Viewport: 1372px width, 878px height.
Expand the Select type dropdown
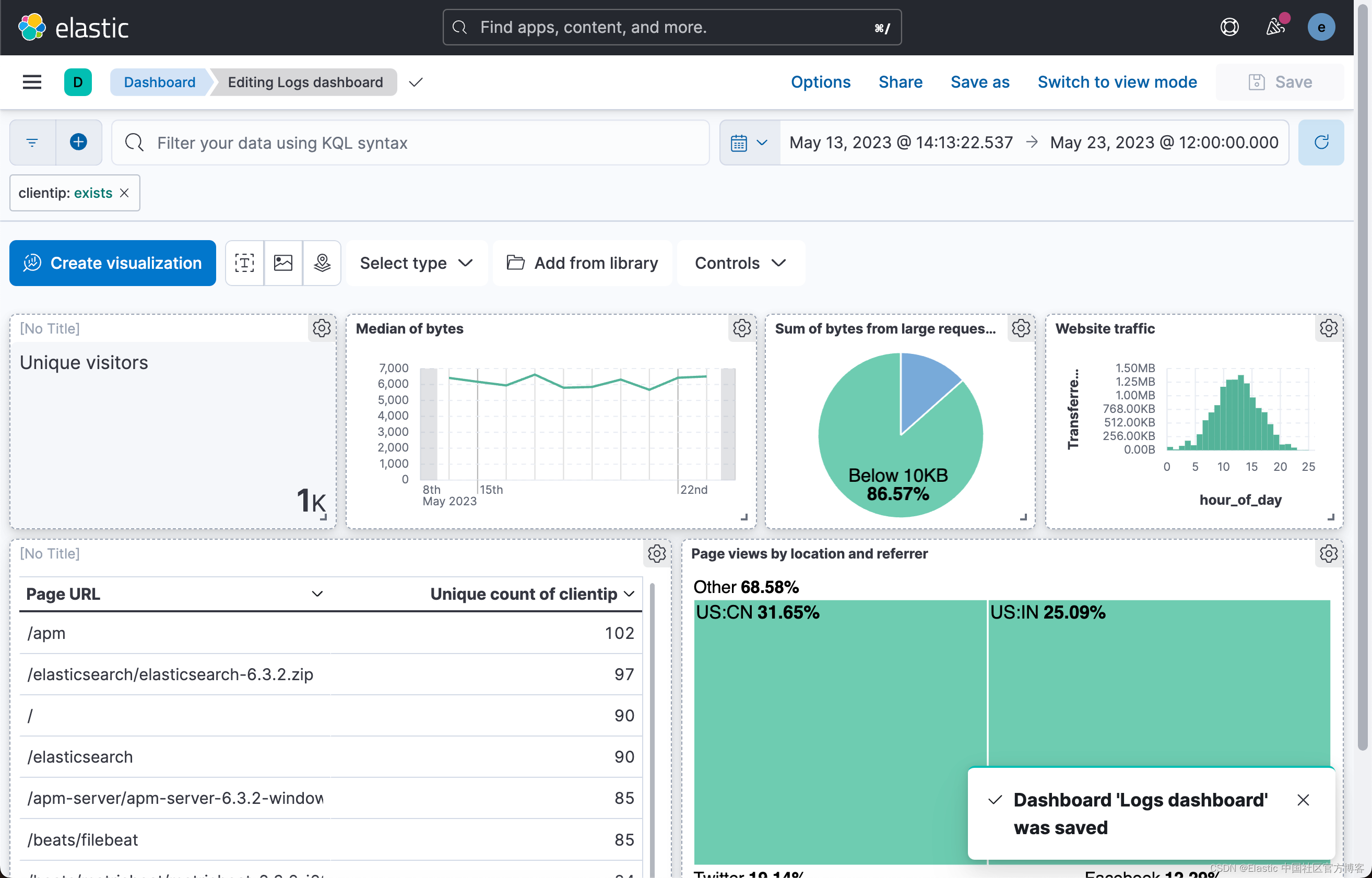click(x=416, y=263)
